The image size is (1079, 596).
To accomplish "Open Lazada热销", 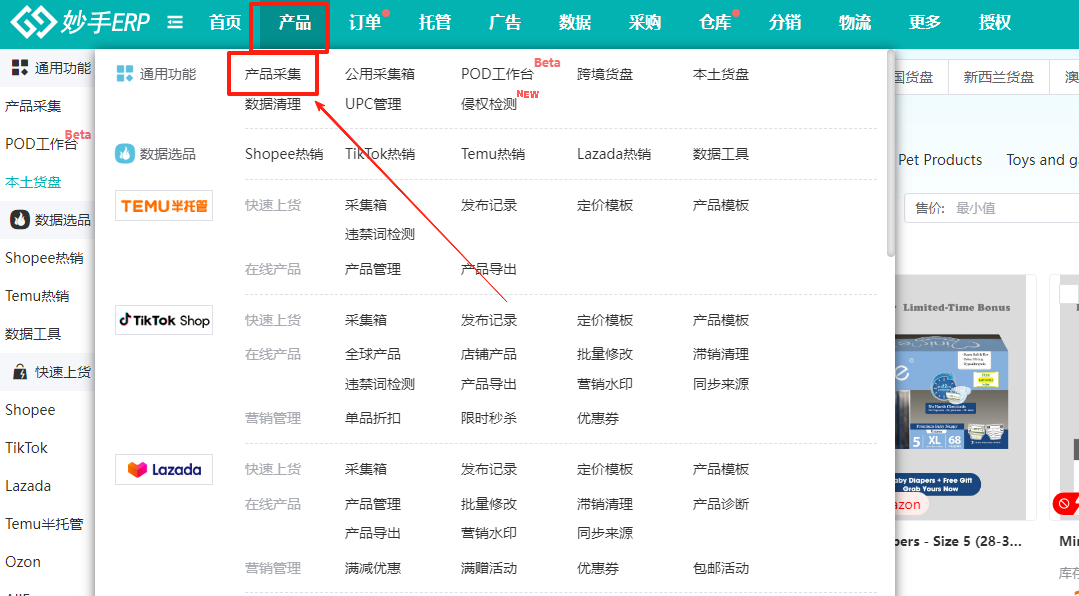I will pos(614,153).
